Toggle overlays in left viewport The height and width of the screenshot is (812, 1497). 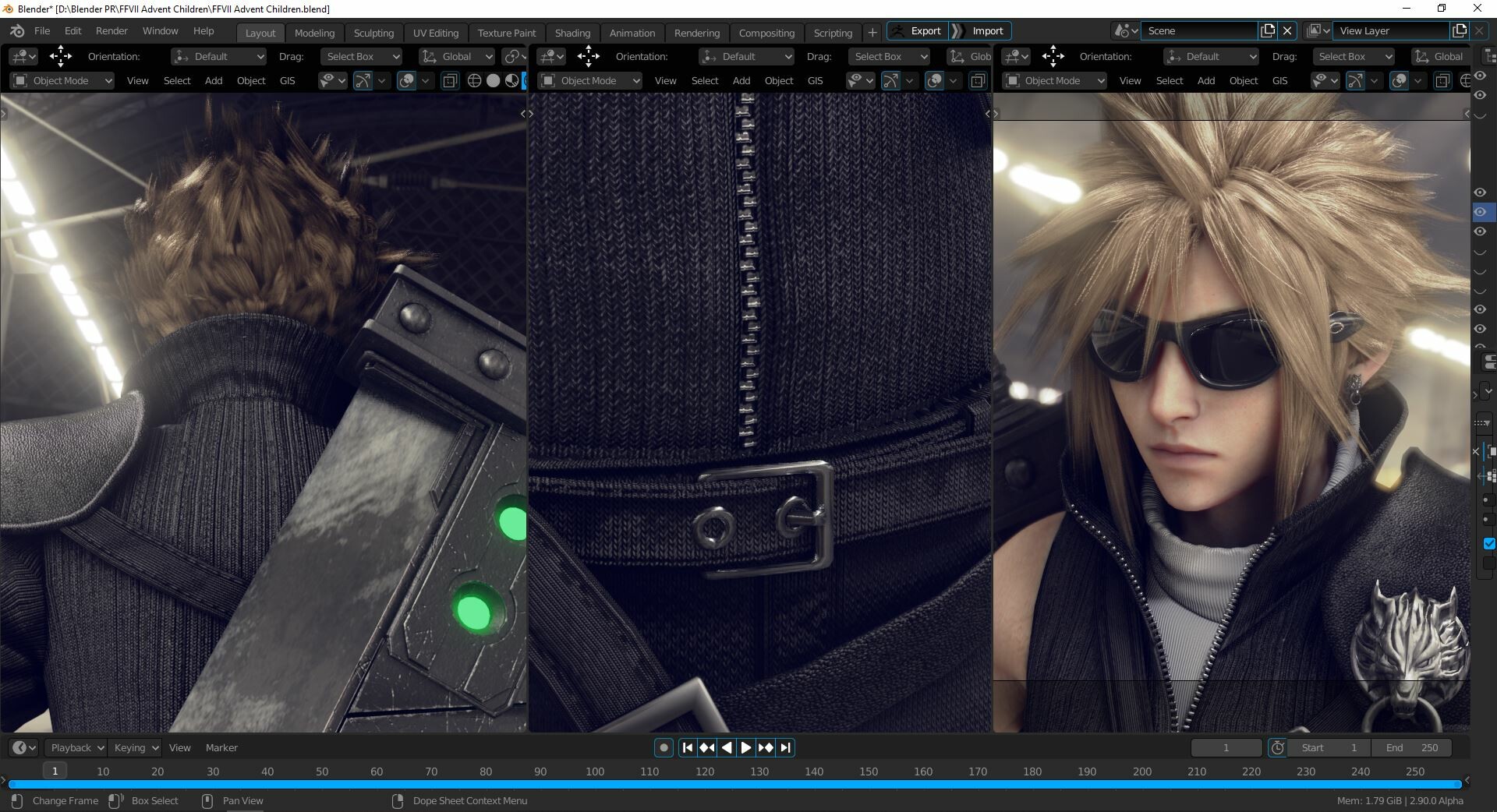click(406, 81)
